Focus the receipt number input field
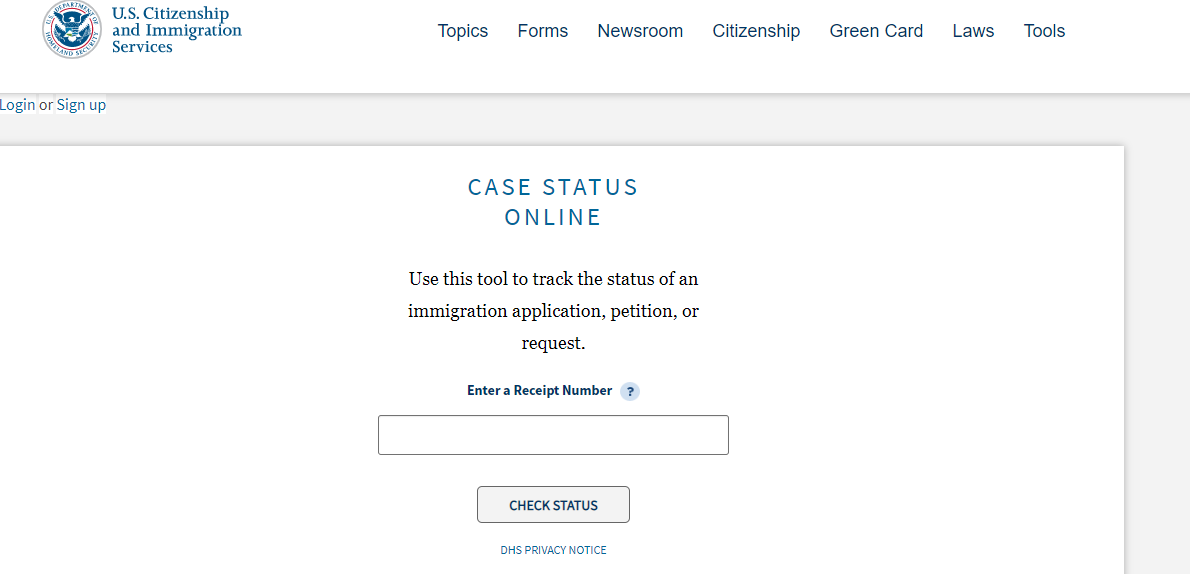 [553, 435]
